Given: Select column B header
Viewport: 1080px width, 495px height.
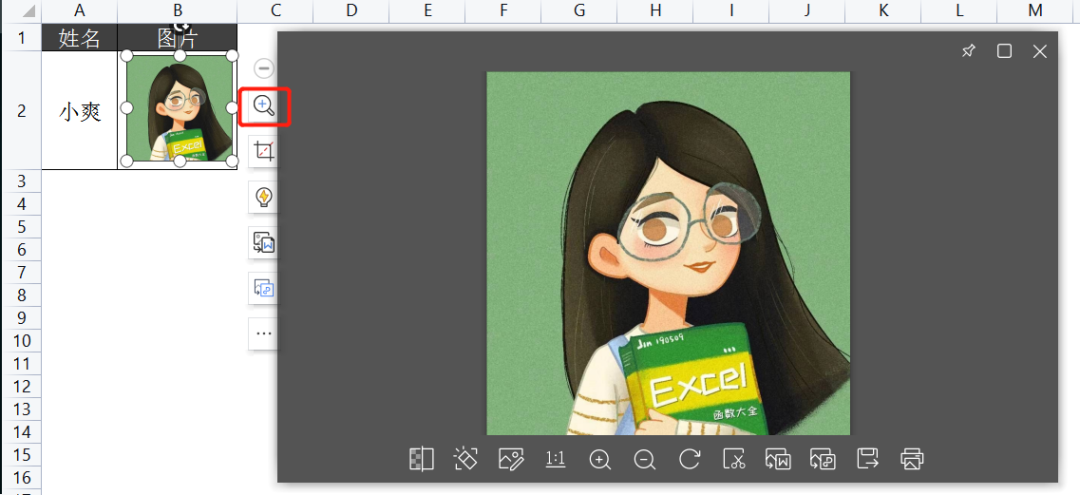Looking at the screenshot, I should (178, 10).
